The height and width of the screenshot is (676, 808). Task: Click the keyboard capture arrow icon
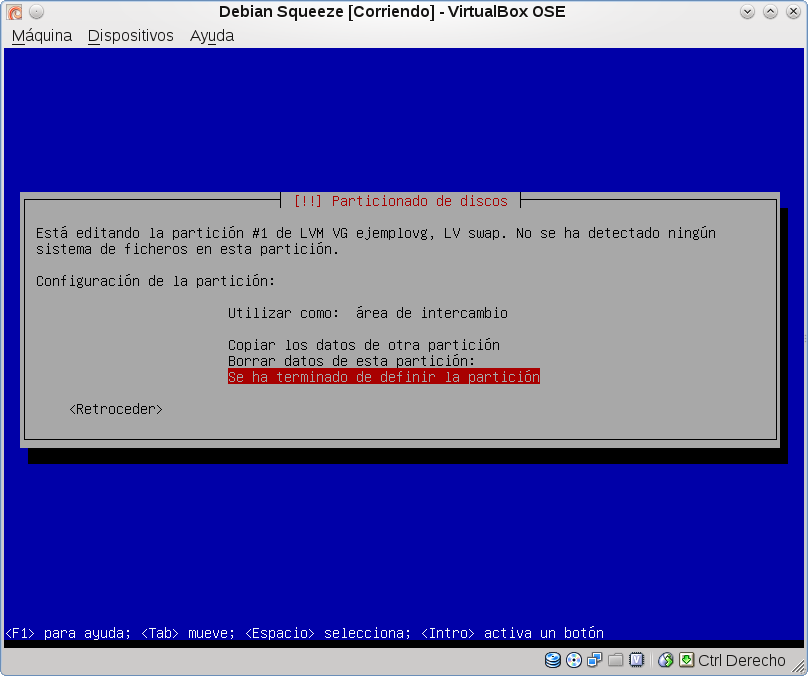(686, 660)
